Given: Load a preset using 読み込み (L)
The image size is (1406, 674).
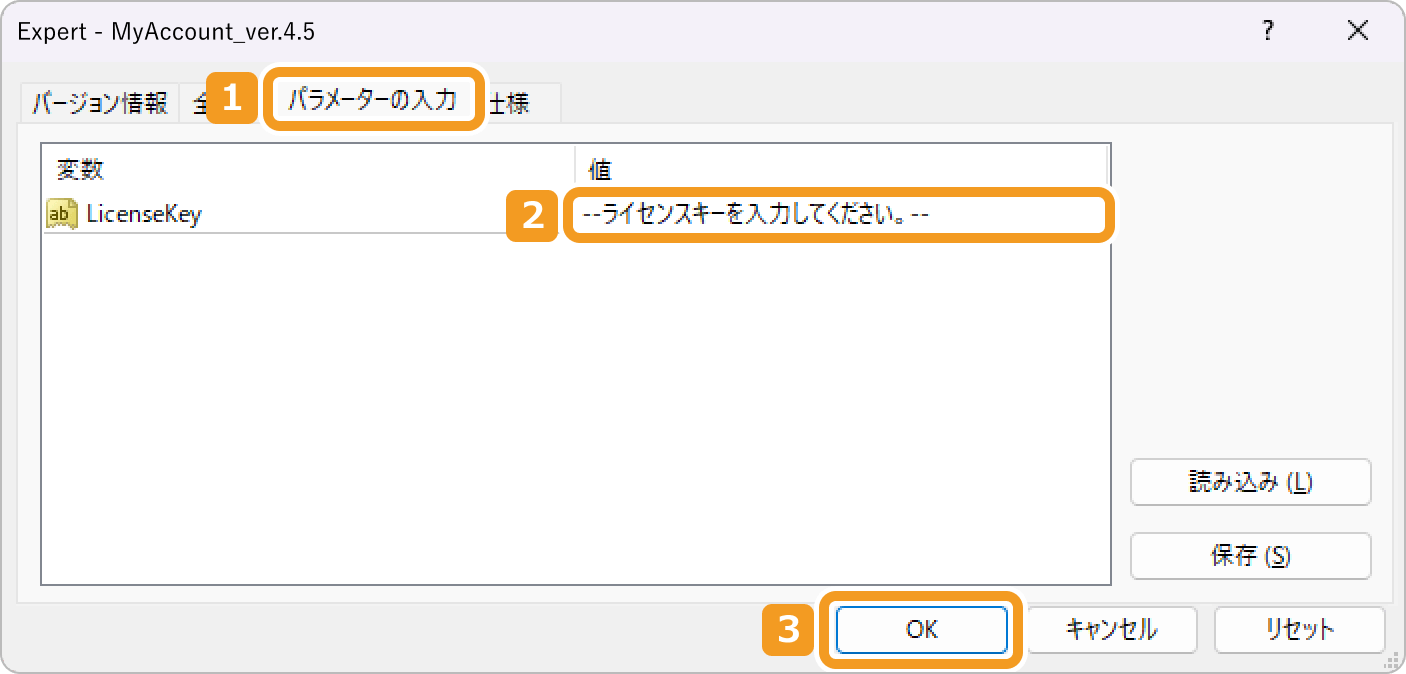Looking at the screenshot, I should (1250, 482).
